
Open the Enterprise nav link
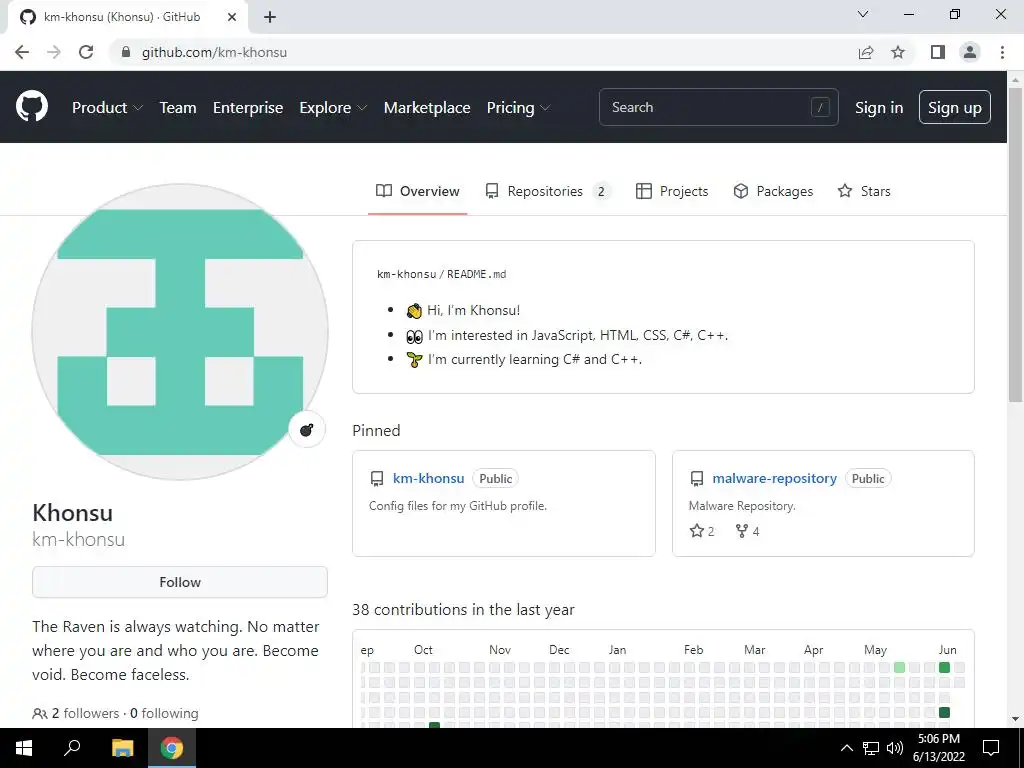248,108
